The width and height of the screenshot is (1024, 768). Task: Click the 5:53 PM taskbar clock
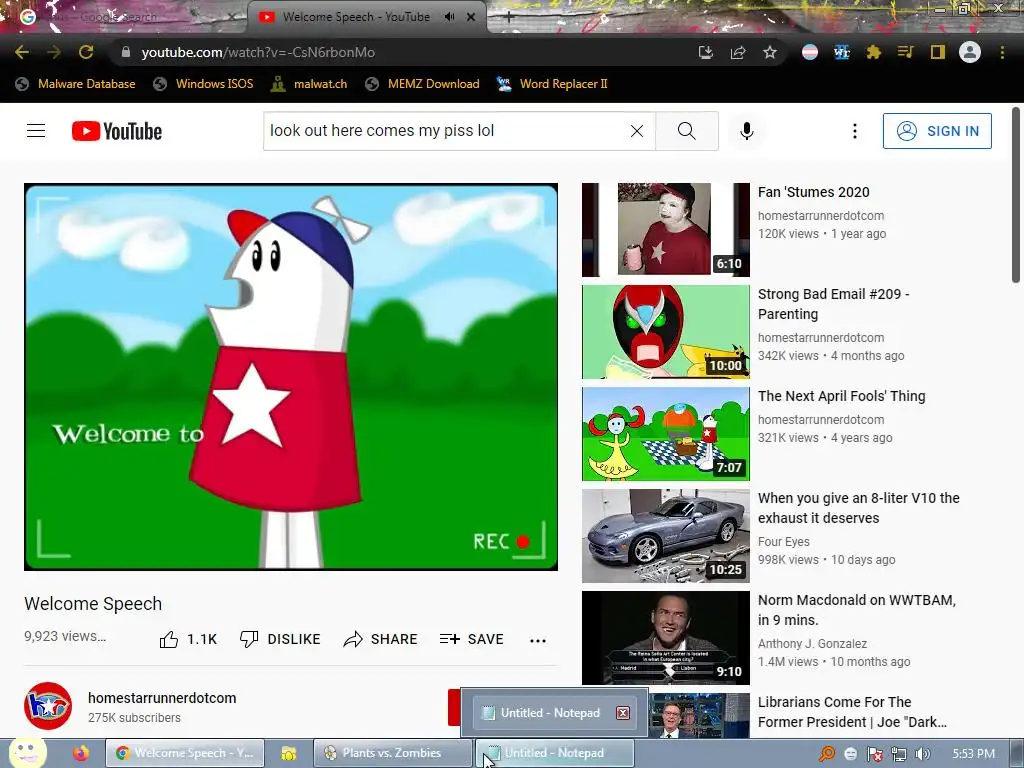[973, 754]
